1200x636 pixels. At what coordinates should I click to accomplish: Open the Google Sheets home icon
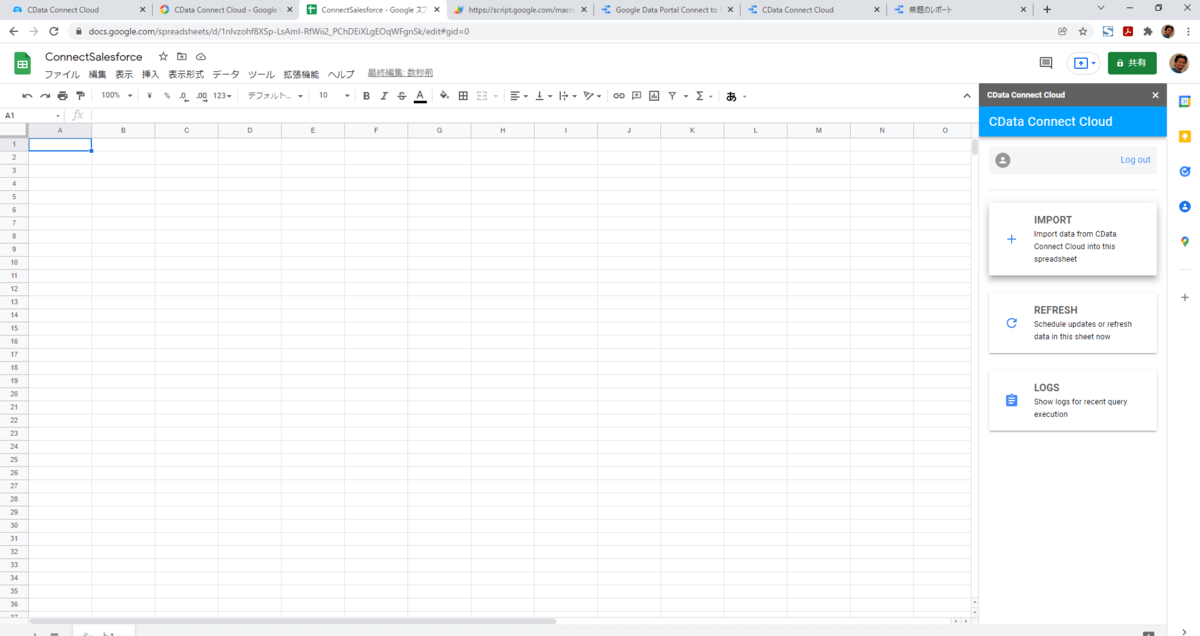point(23,64)
